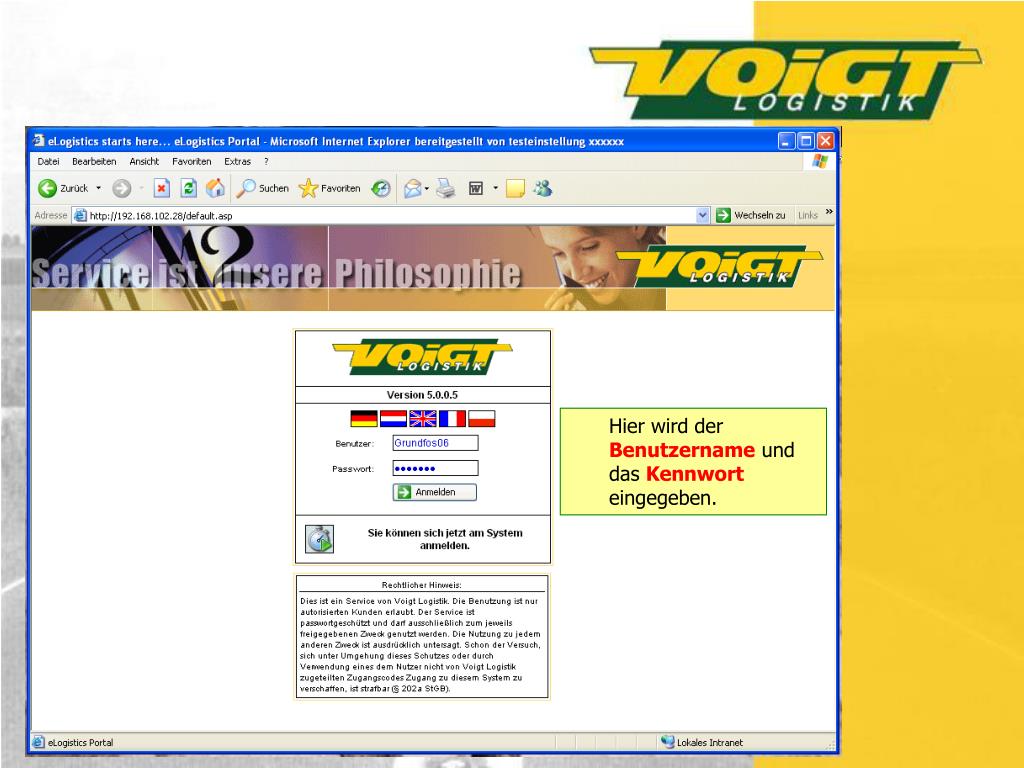This screenshot has height=768, width=1024.
Task: Open the Bearbeiten menu
Action: 94,161
